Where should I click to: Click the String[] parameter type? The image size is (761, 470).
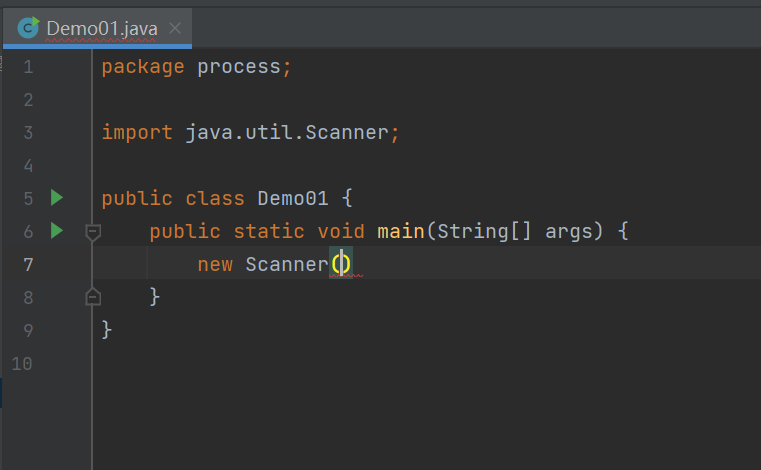(484, 231)
